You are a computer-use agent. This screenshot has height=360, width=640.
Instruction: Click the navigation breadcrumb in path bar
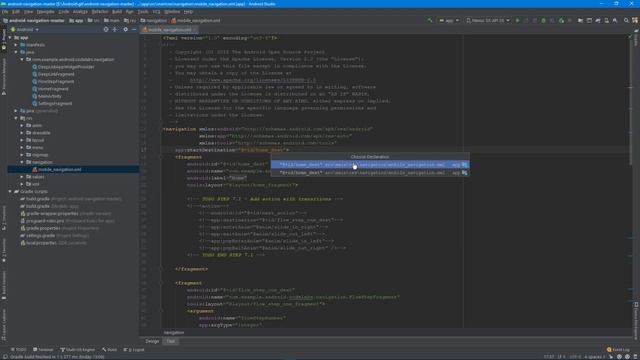coord(153,20)
